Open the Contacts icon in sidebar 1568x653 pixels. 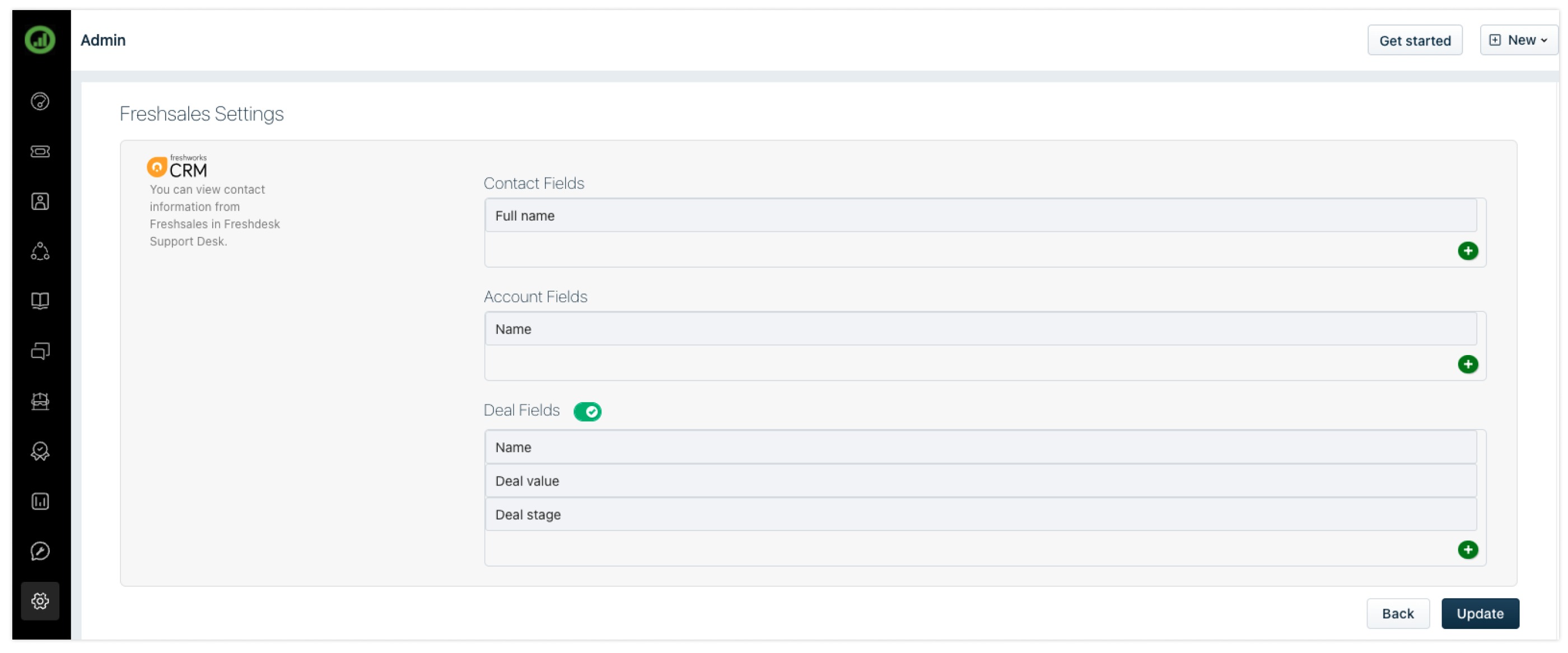[40, 202]
